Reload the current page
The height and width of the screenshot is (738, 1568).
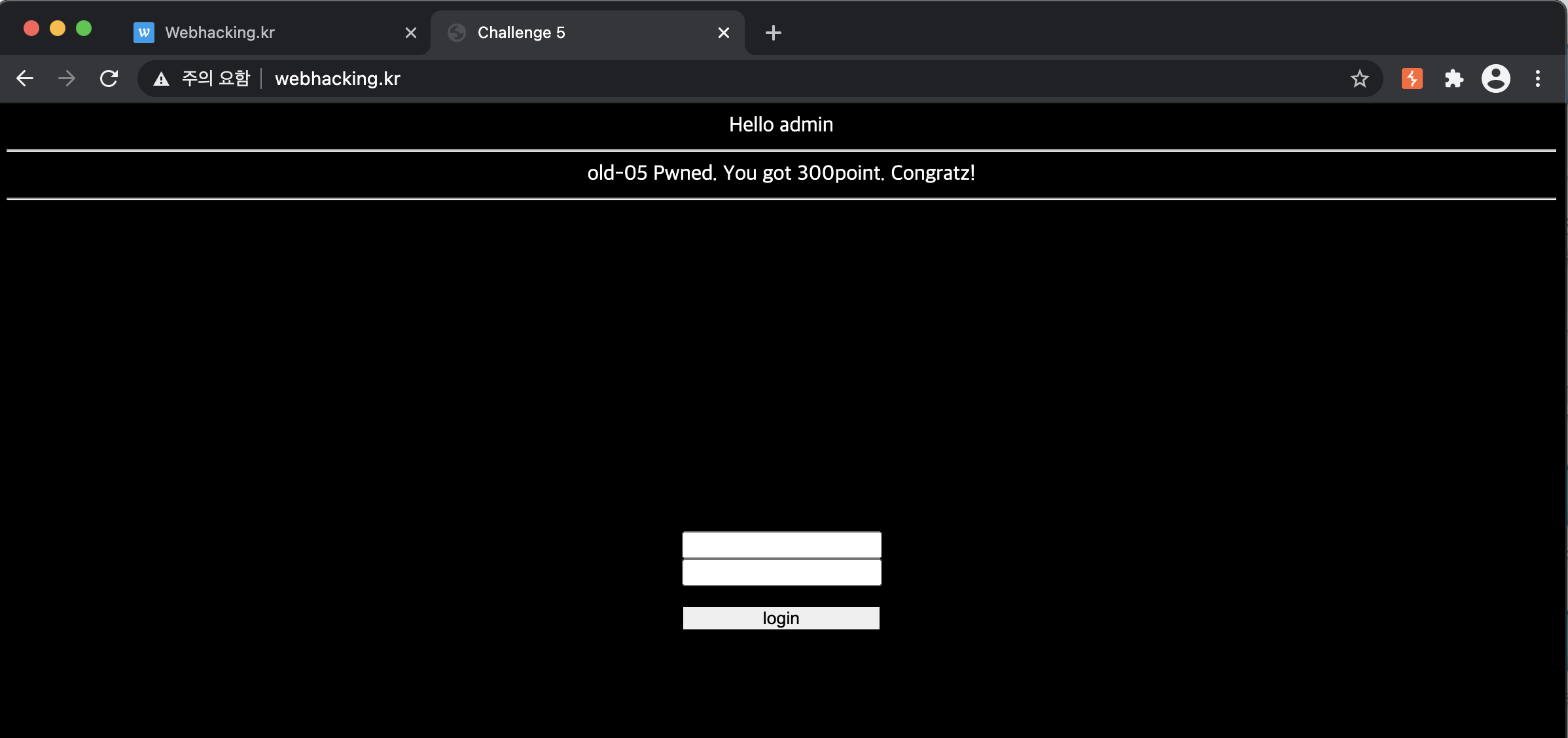tap(109, 79)
